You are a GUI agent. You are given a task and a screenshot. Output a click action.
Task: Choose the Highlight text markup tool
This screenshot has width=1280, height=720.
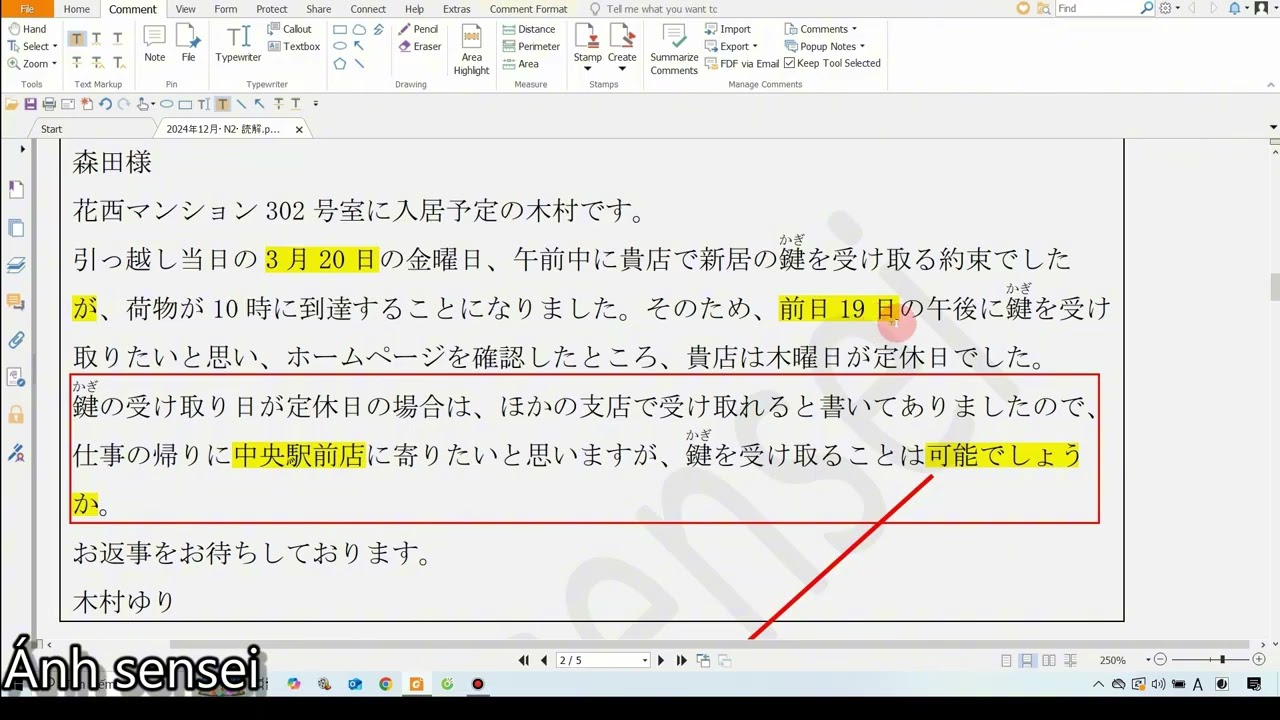[76, 39]
